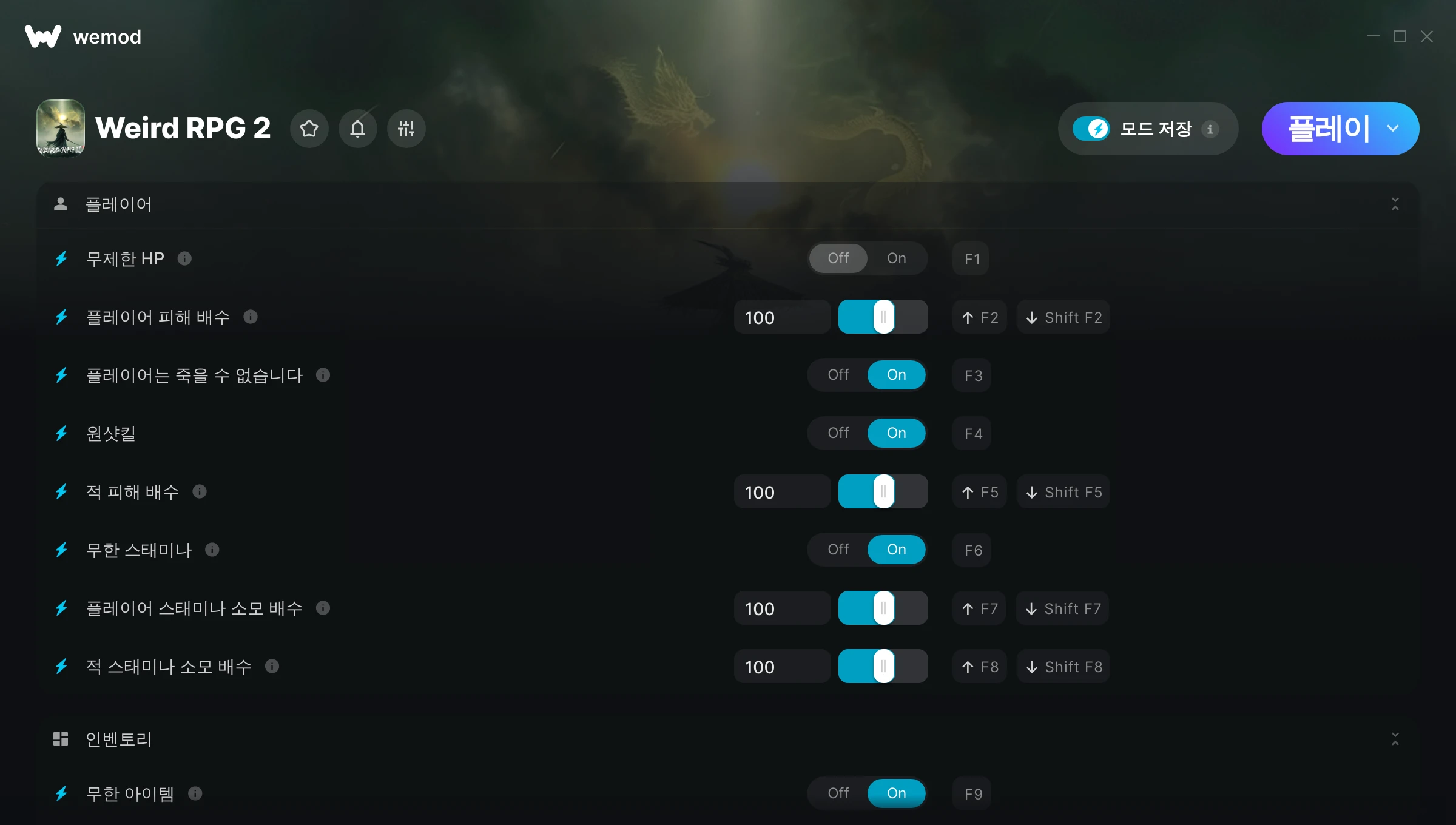Viewport: 1456px width, 825px height.
Task: Toggle the 모드 저장 switch
Action: [x=1091, y=129]
